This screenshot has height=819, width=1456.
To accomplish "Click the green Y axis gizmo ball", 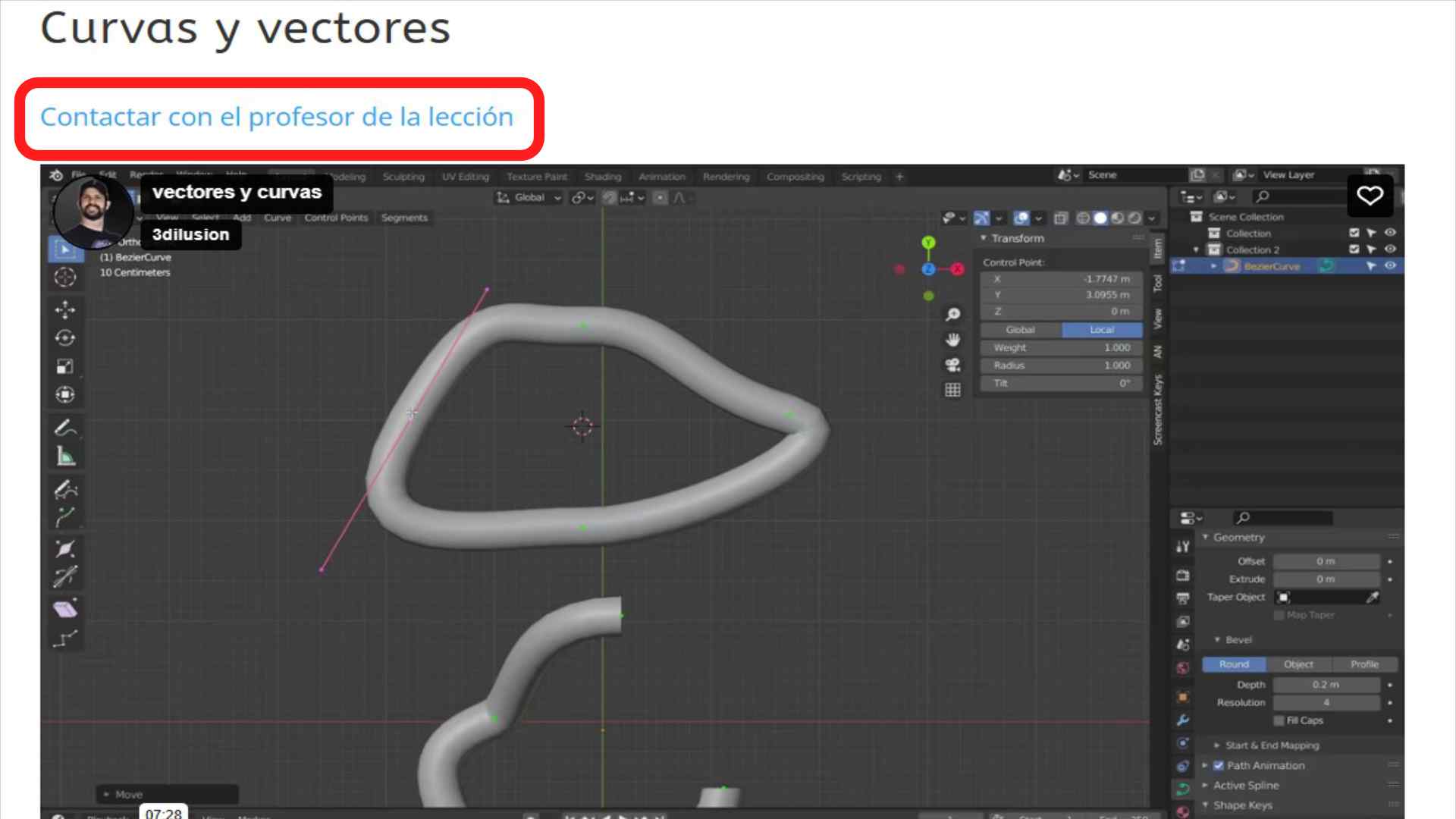I will 928,243.
